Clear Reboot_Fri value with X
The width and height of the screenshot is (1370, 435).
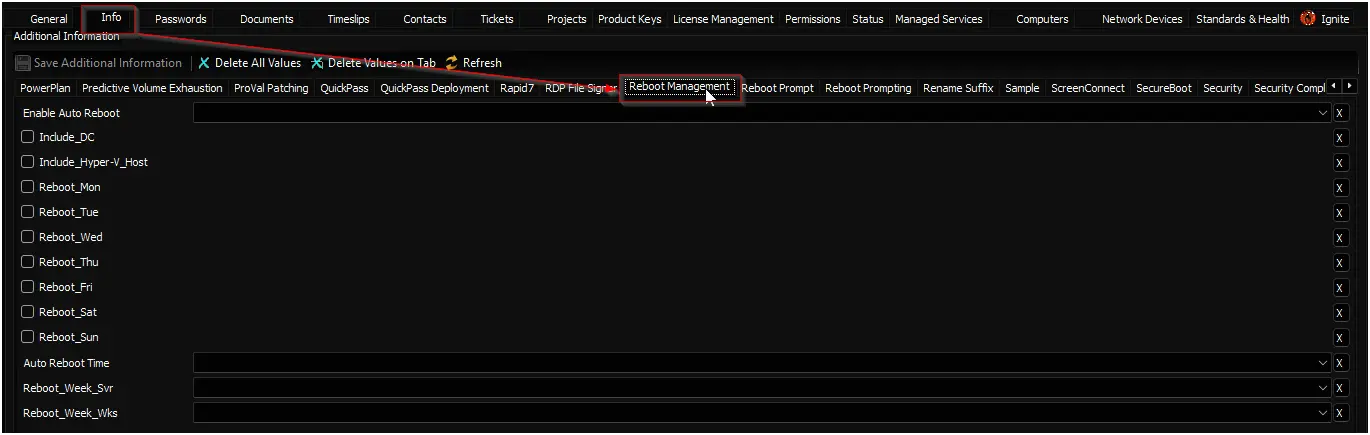[1341, 288]
